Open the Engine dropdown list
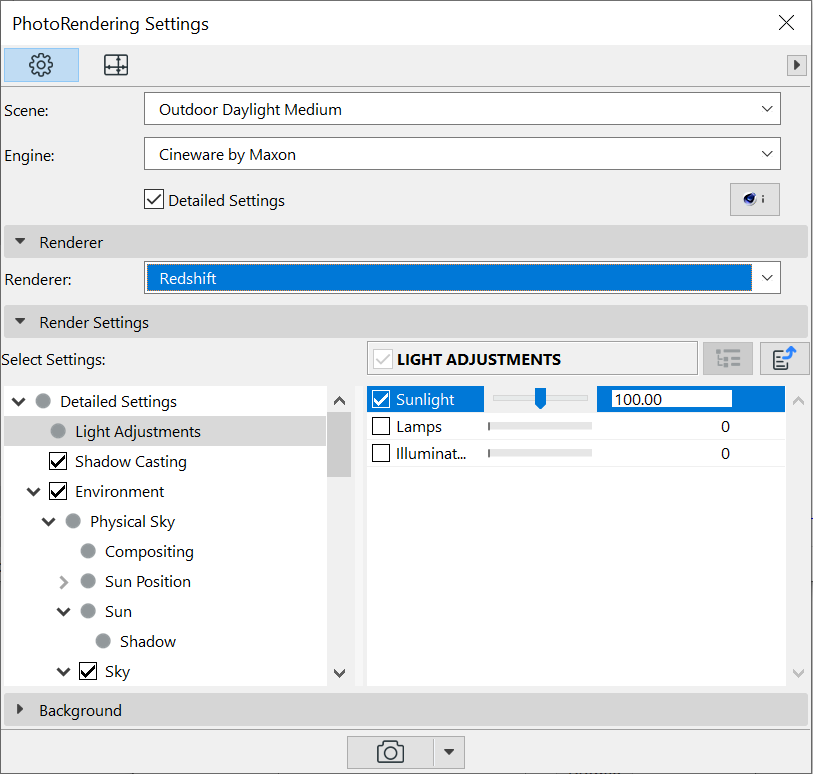The width and height of the screenshot is (813, 774). (x=461, y=154)
